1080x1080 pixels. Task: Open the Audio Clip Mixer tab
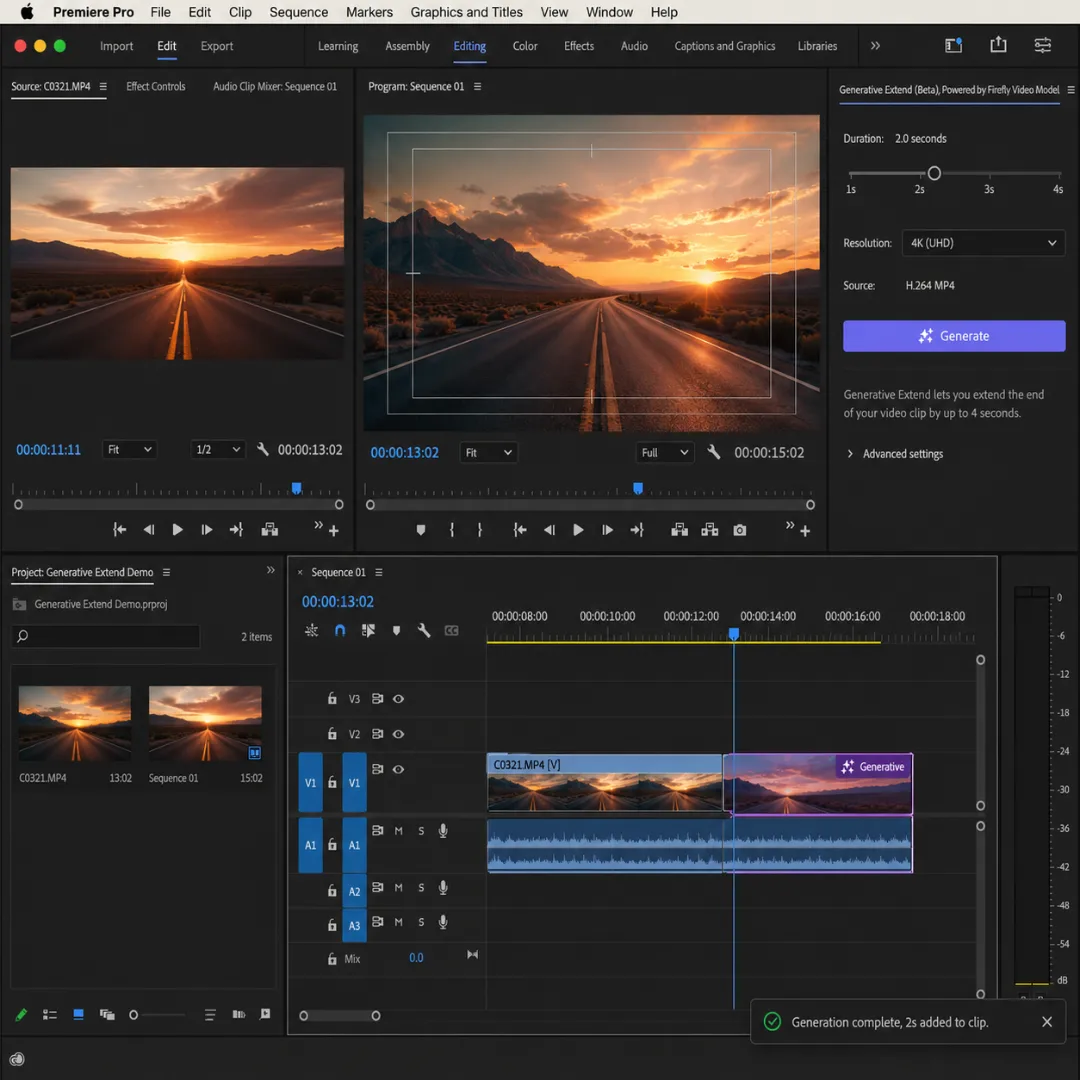click(x=275, y=87)
